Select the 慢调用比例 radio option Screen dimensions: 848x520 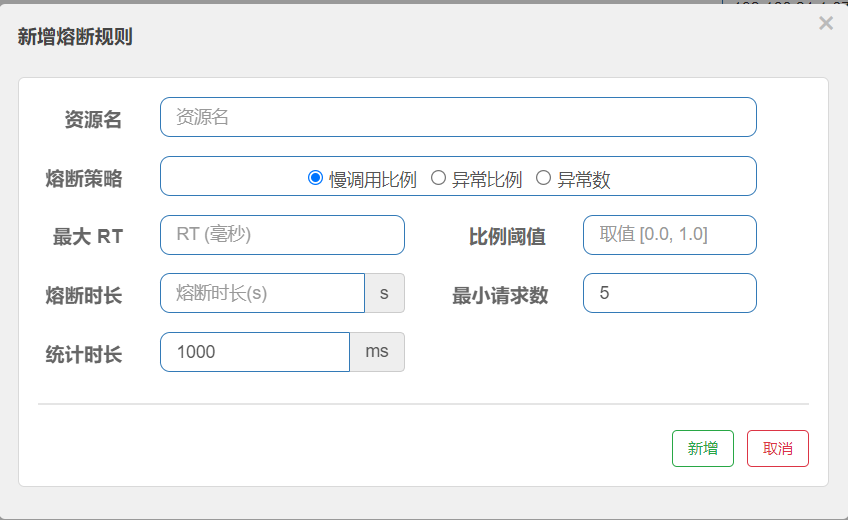point(316,178)
